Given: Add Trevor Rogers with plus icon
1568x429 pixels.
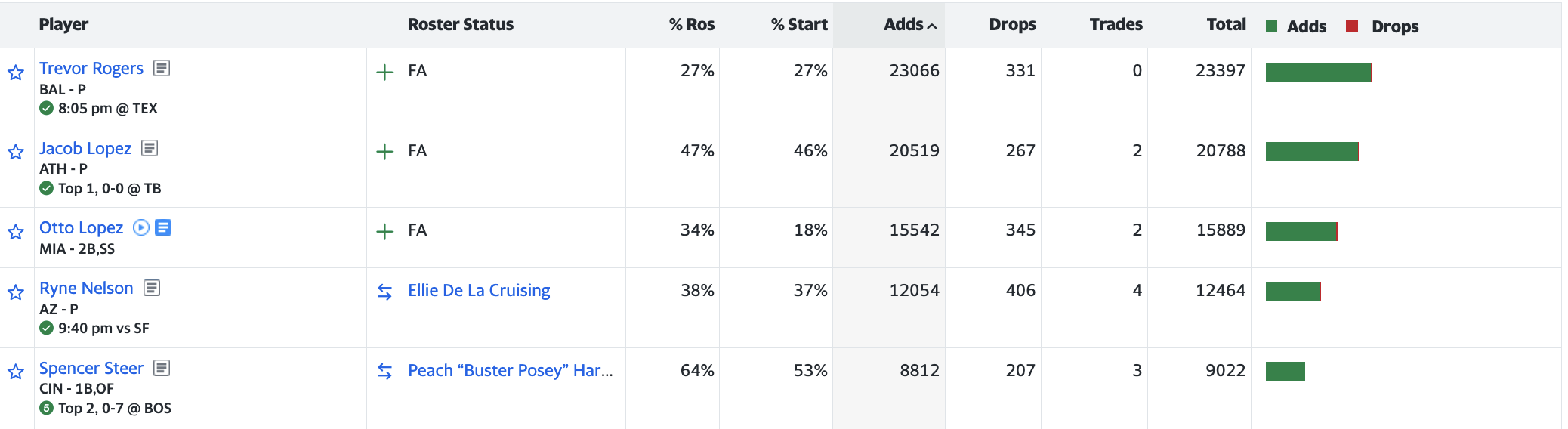Looking at the screenshot, I should tap(384, 73).
